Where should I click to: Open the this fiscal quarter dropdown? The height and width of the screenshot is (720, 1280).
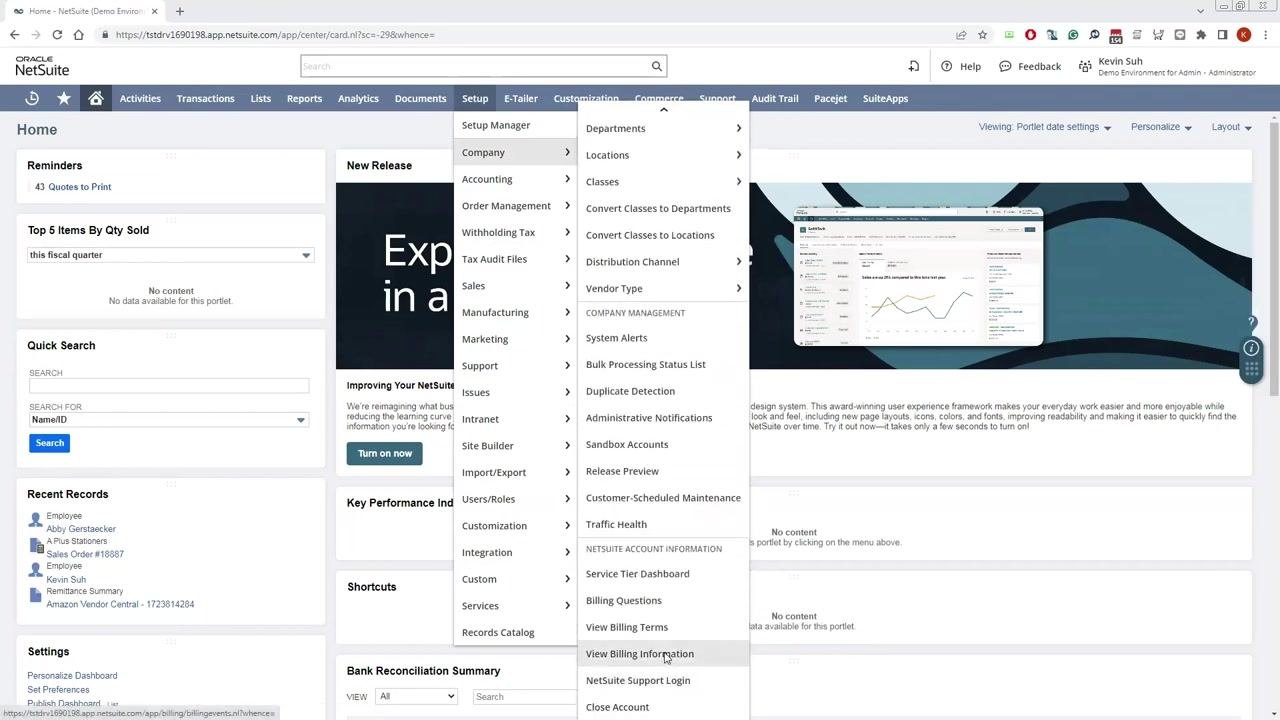point(171,255)
